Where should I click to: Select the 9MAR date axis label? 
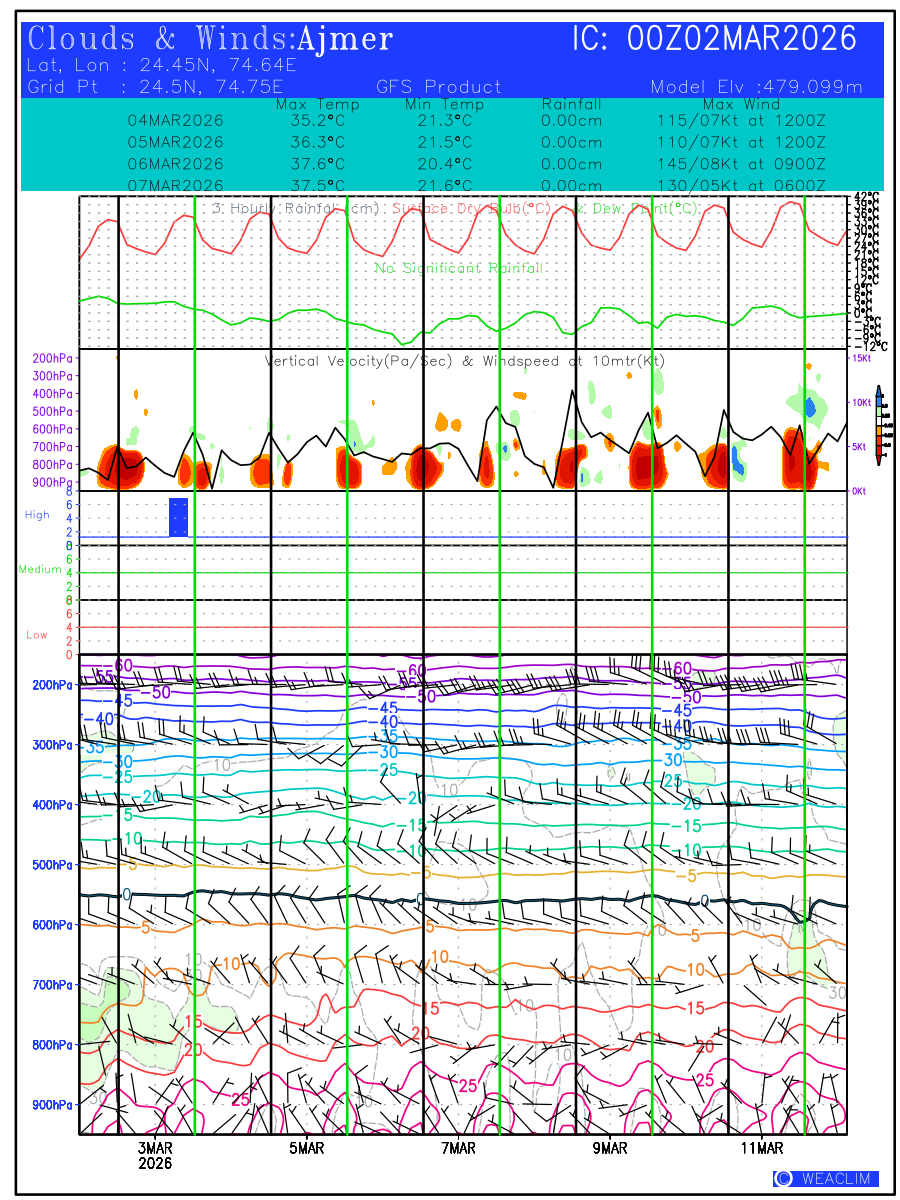610,1149
